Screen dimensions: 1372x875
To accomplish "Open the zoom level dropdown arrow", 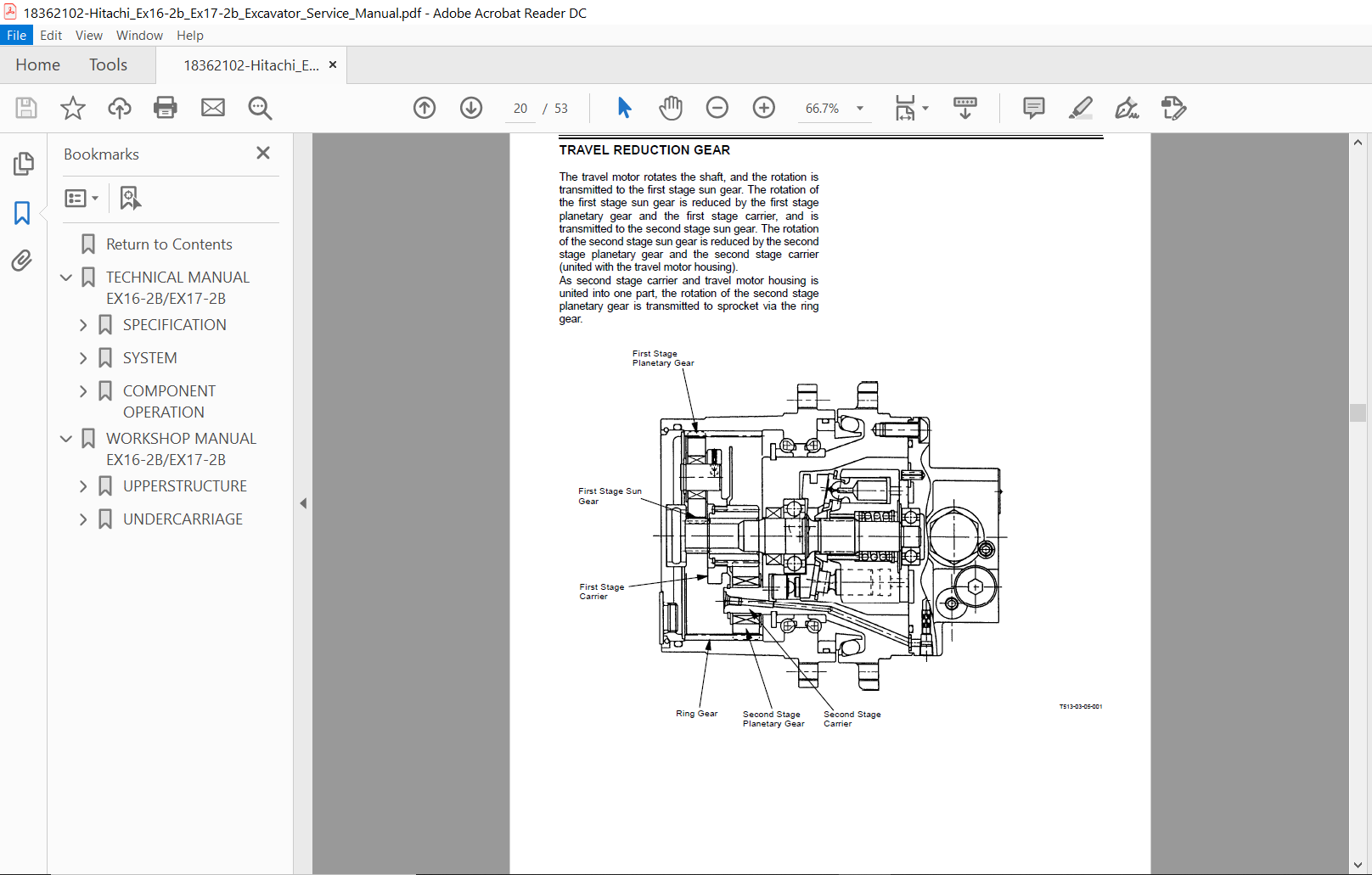I will click(x=860, y=108).
